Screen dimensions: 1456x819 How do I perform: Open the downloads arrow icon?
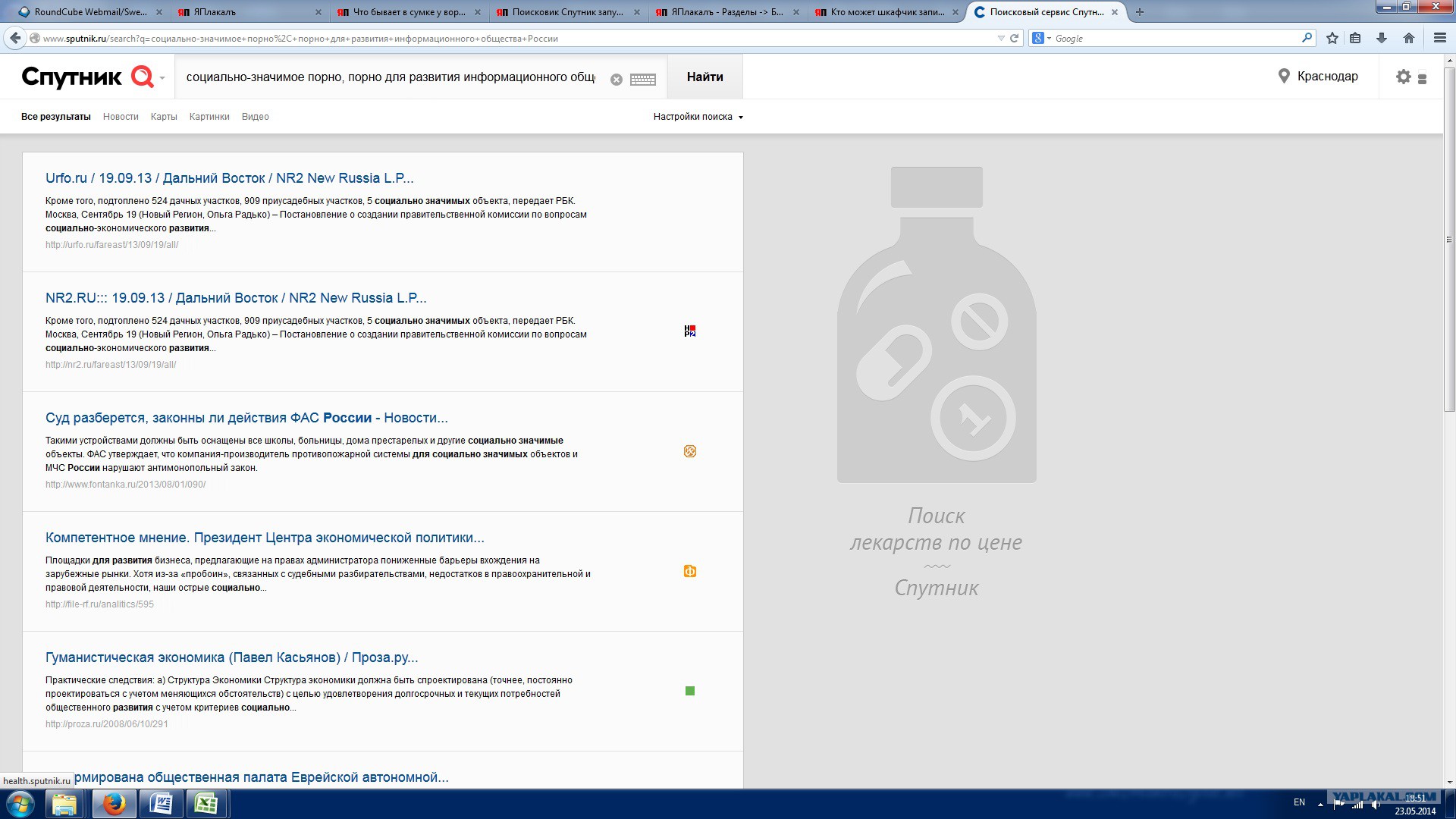1382,38
